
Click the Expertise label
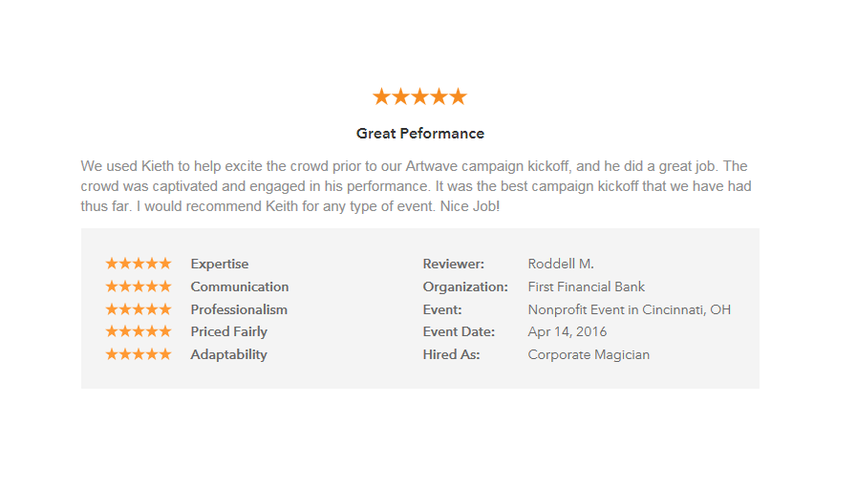pos(219,264)
